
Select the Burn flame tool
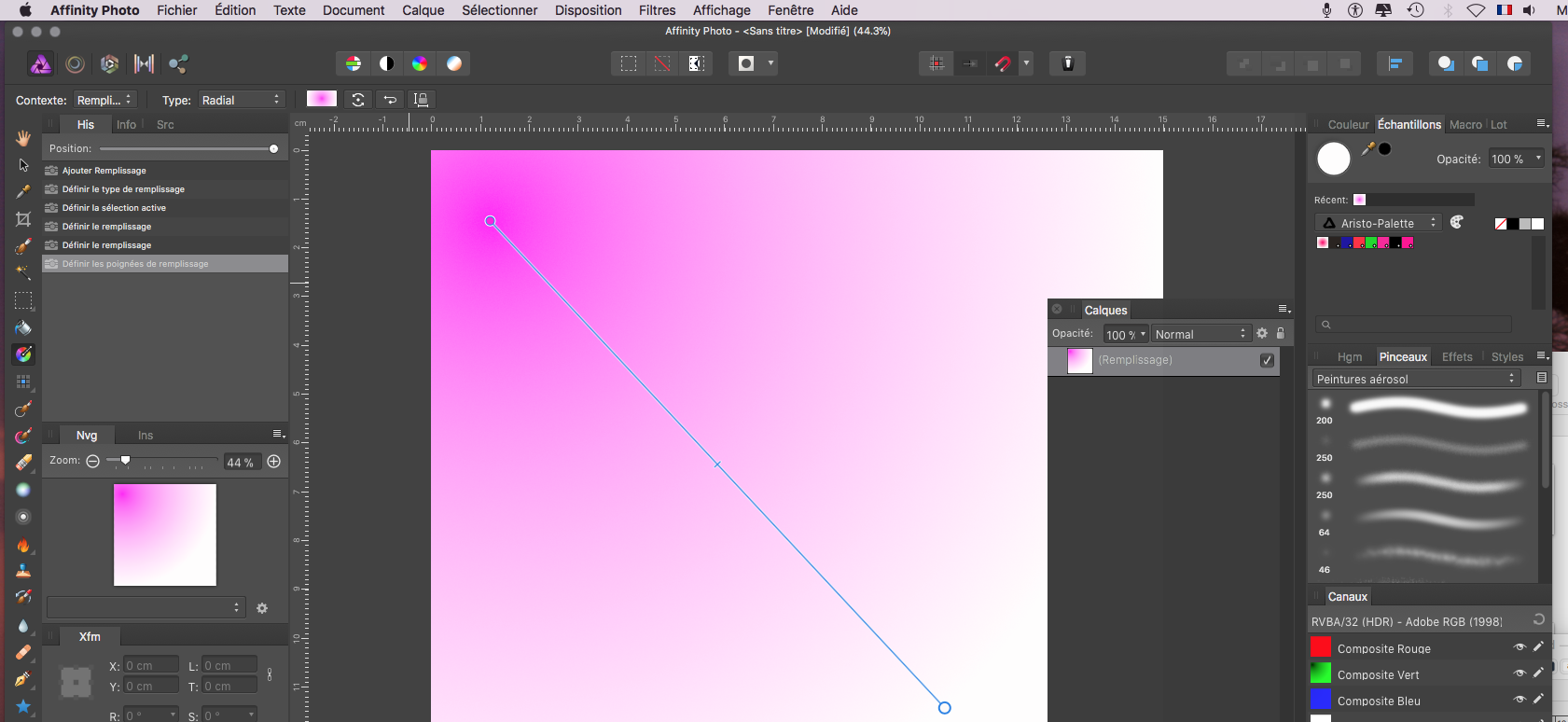pos(23,545)
